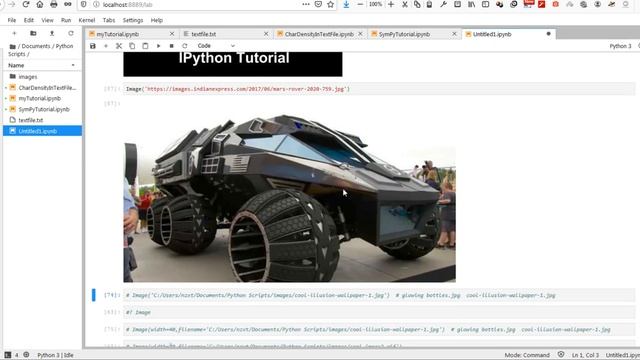Open the images folder in file browser

42,77
